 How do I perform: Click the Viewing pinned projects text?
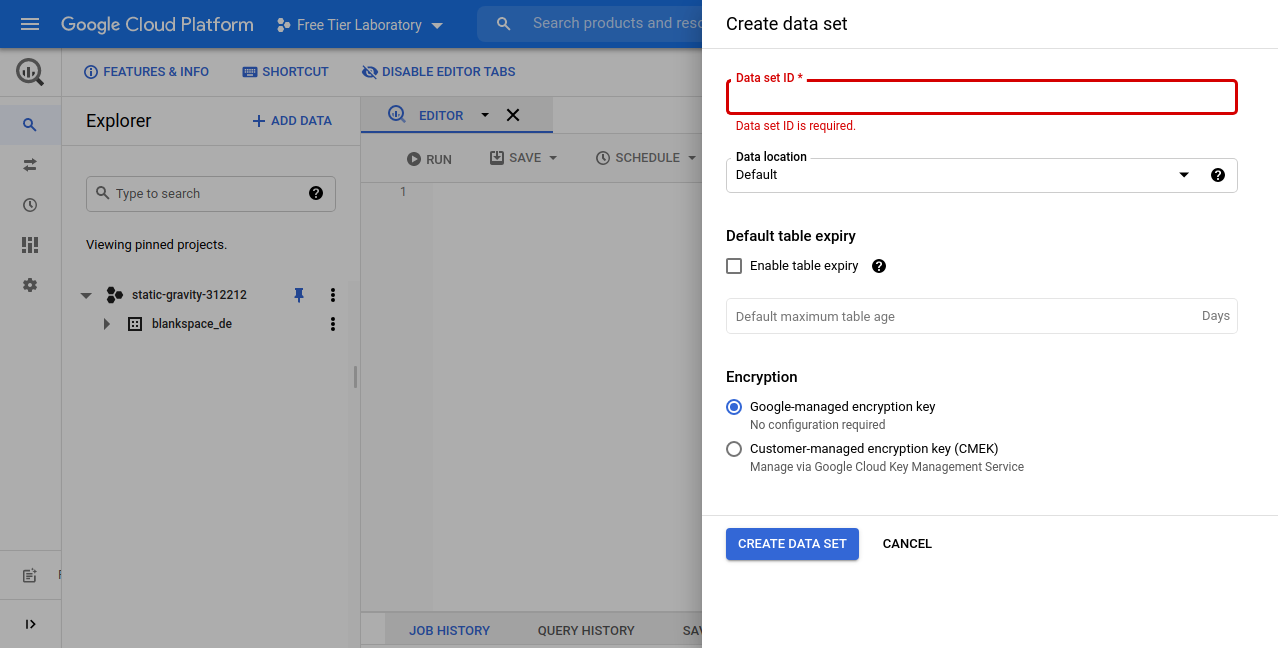(x=156, y=245)
